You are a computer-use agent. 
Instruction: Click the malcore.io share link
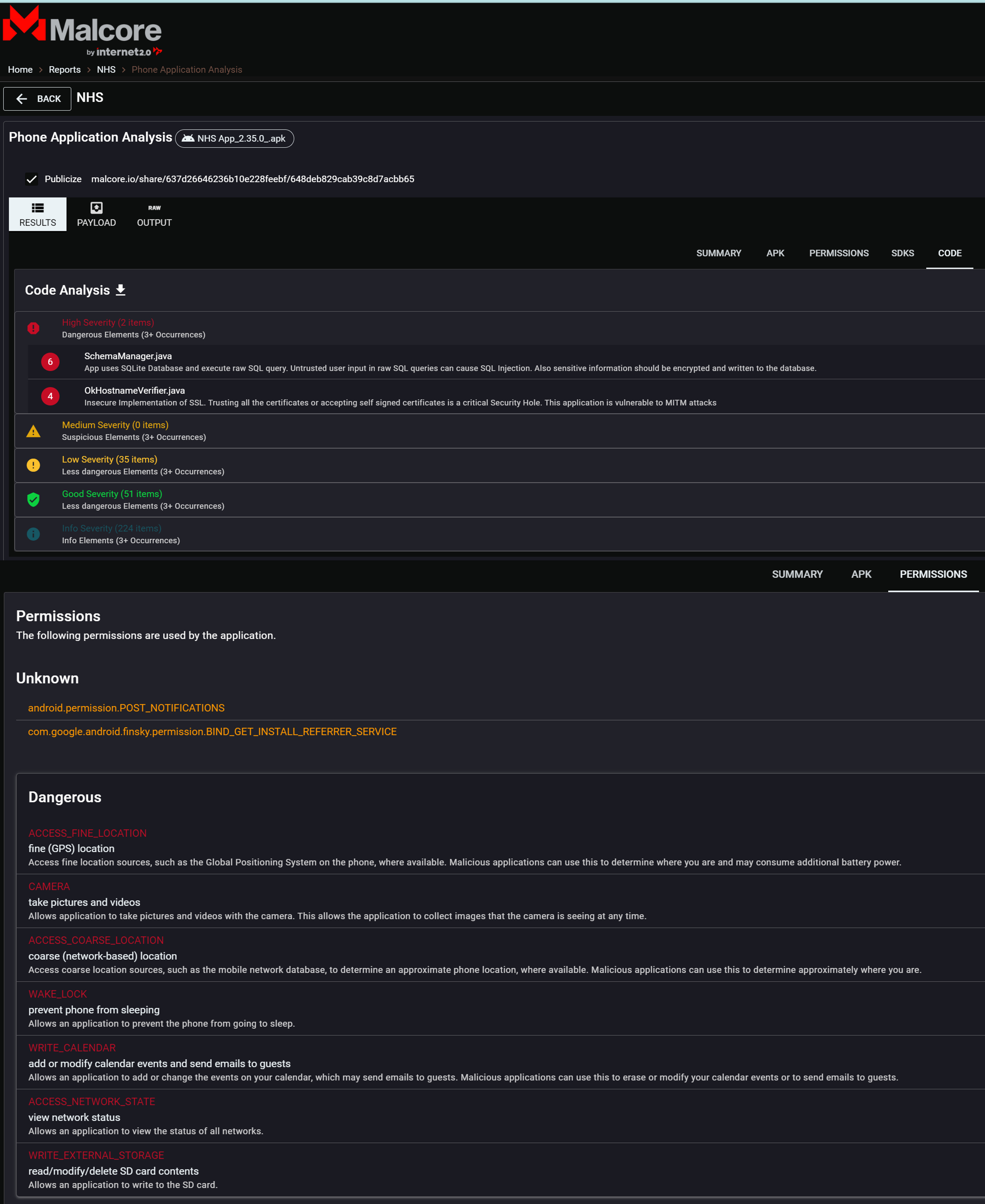point(253,179)
